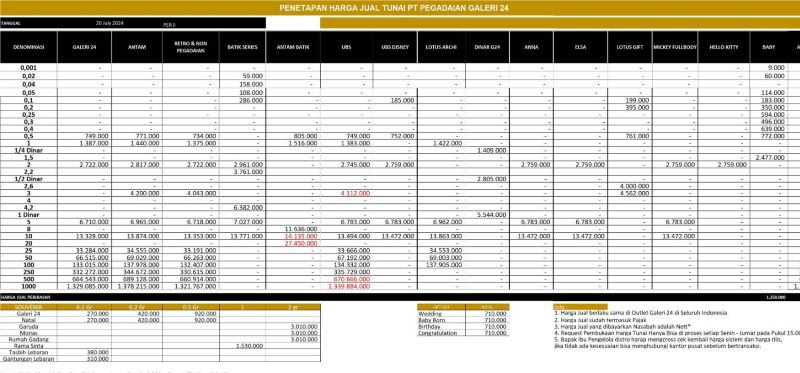Select the GALERI 24 column header
The height and width of the screenshot is (373, 800).
pyautogui.click(x=85, y=47)
